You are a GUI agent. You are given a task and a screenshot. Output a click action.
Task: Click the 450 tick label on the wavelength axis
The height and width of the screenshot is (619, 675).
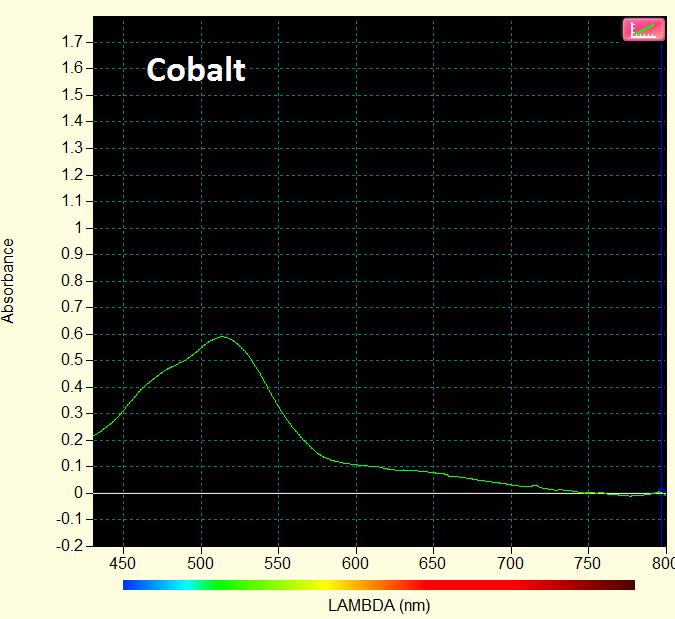coord(123,564)
